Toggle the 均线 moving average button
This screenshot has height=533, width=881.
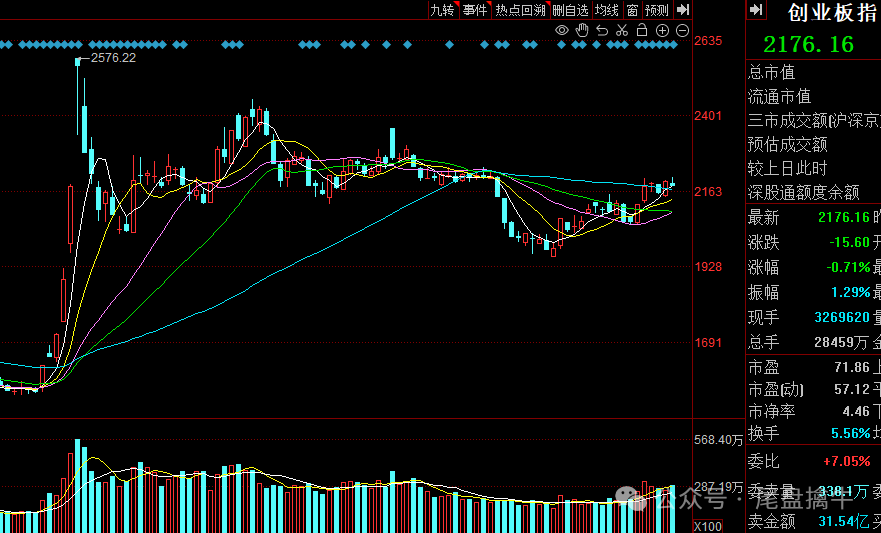[x=607, y=10]
